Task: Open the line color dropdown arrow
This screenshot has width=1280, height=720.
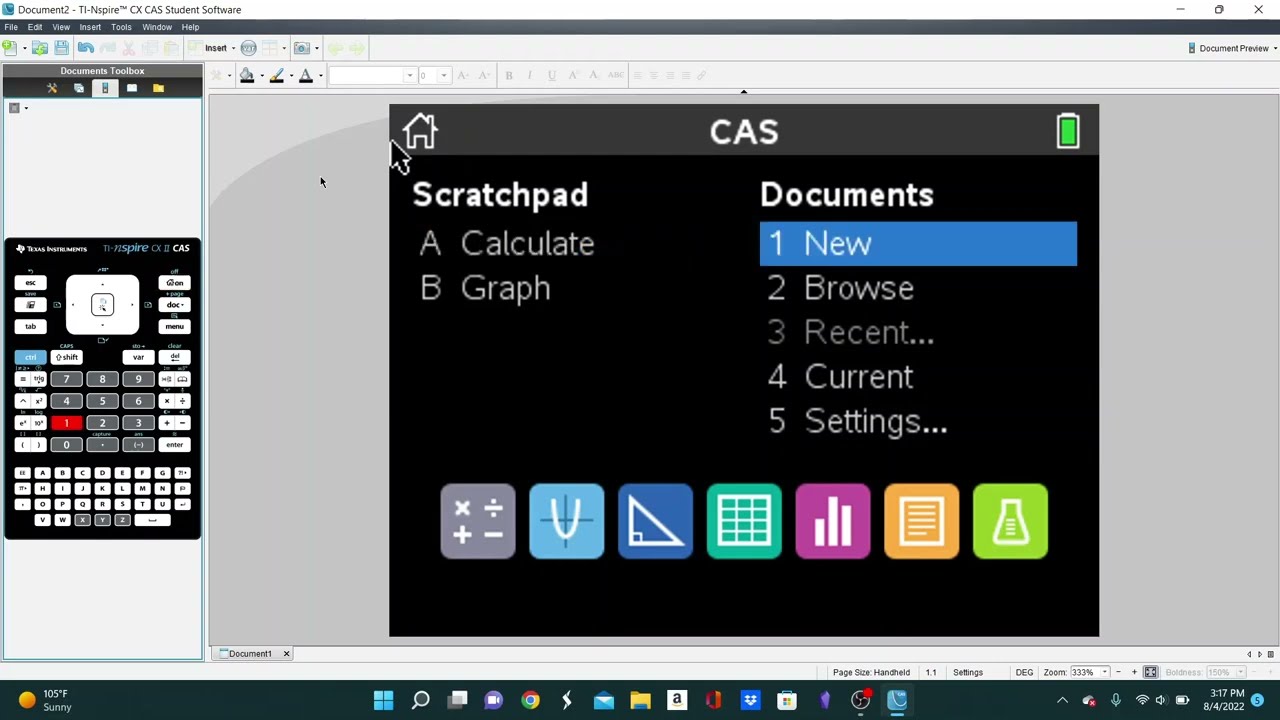Action: [x=291, y=76]
